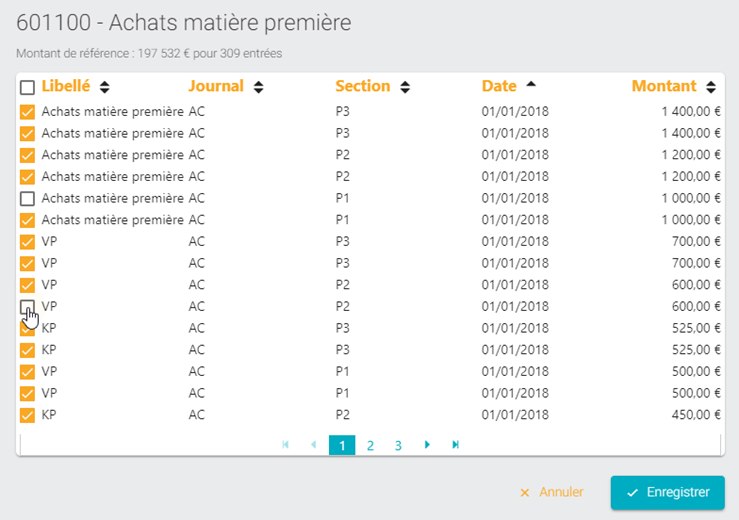Screen dimensions: 739x520
Task: Sort table by Montant column arrows
Action: 711,87
